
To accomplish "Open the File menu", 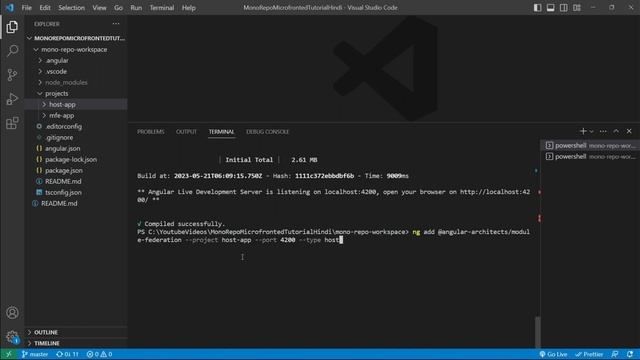I will click(x=27, y=8).
